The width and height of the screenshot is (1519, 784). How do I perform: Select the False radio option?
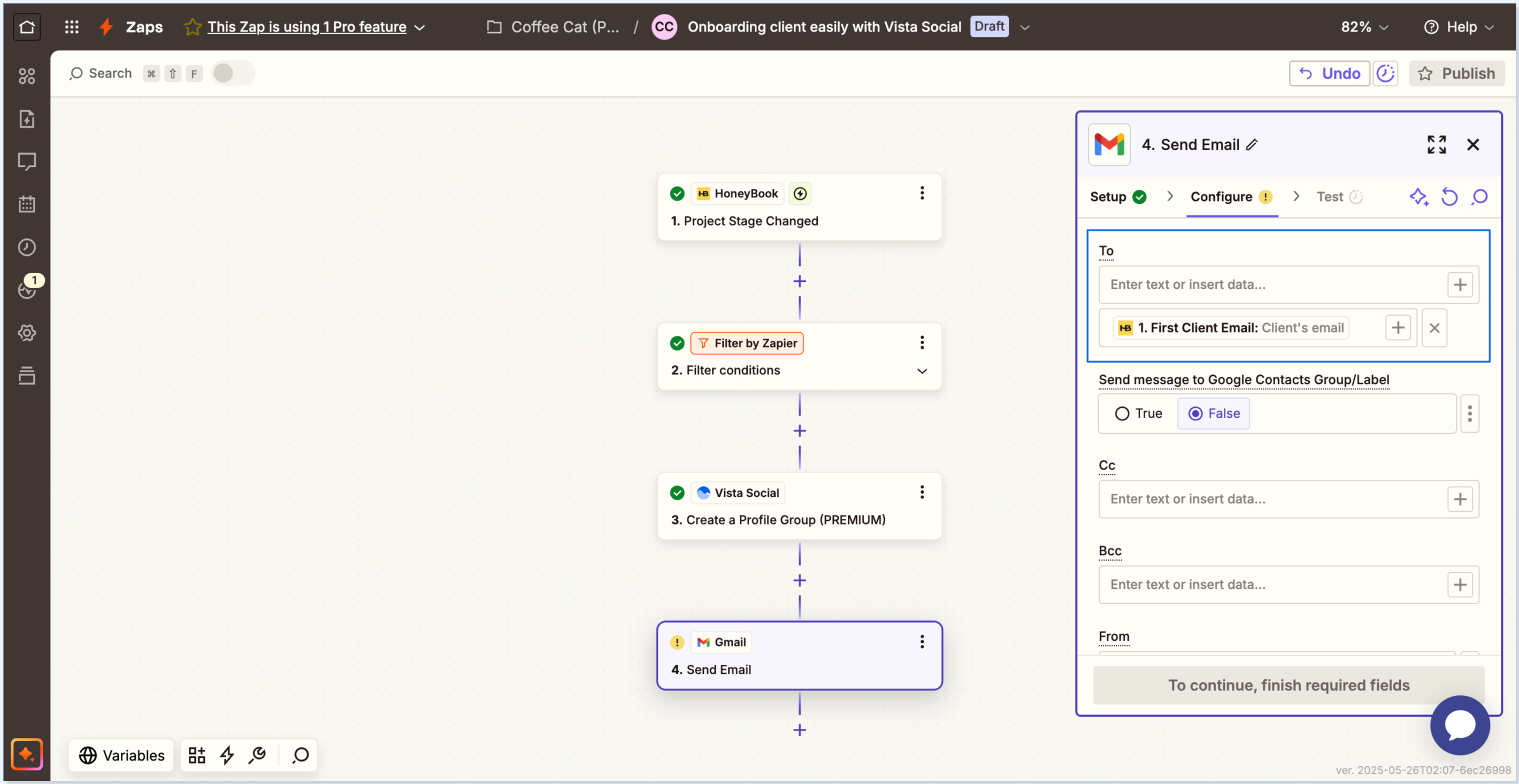tap(1214, 414)
